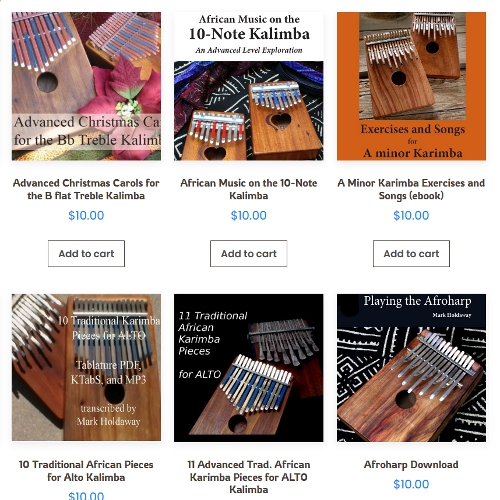The width and height of the screenshot is (500, 500).
Task: Open 10 Traditional African Pieces for Alto title
Action: (86, 471)
